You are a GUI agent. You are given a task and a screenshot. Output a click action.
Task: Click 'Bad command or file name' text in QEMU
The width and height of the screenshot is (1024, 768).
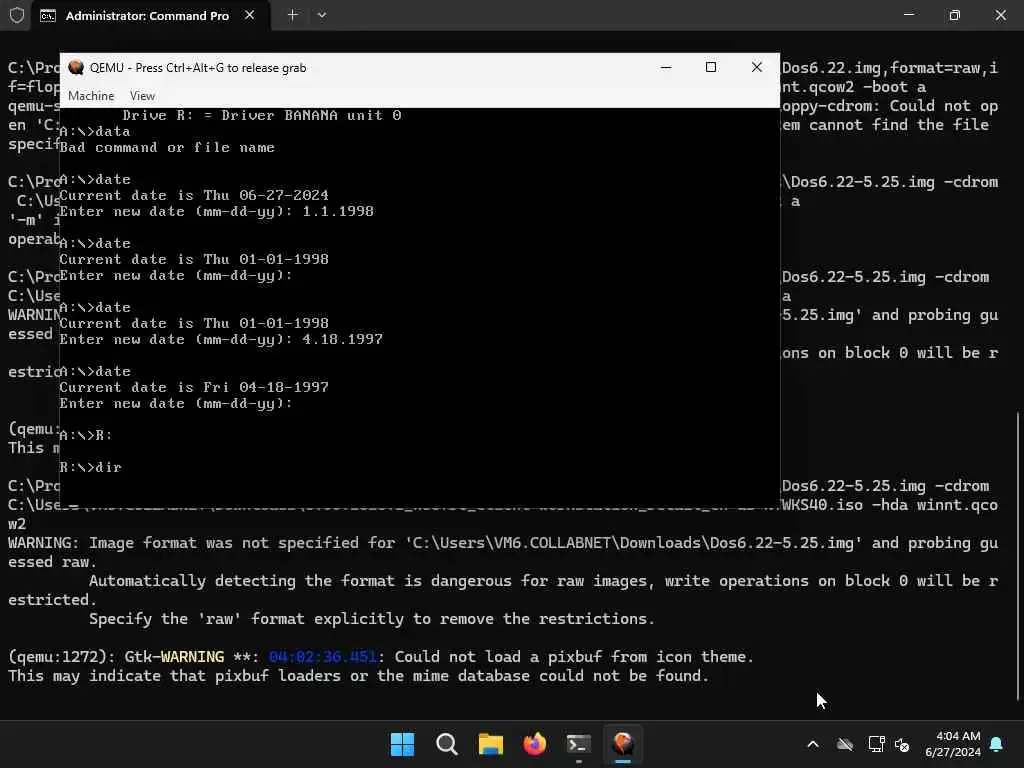(x=167, y=148)
